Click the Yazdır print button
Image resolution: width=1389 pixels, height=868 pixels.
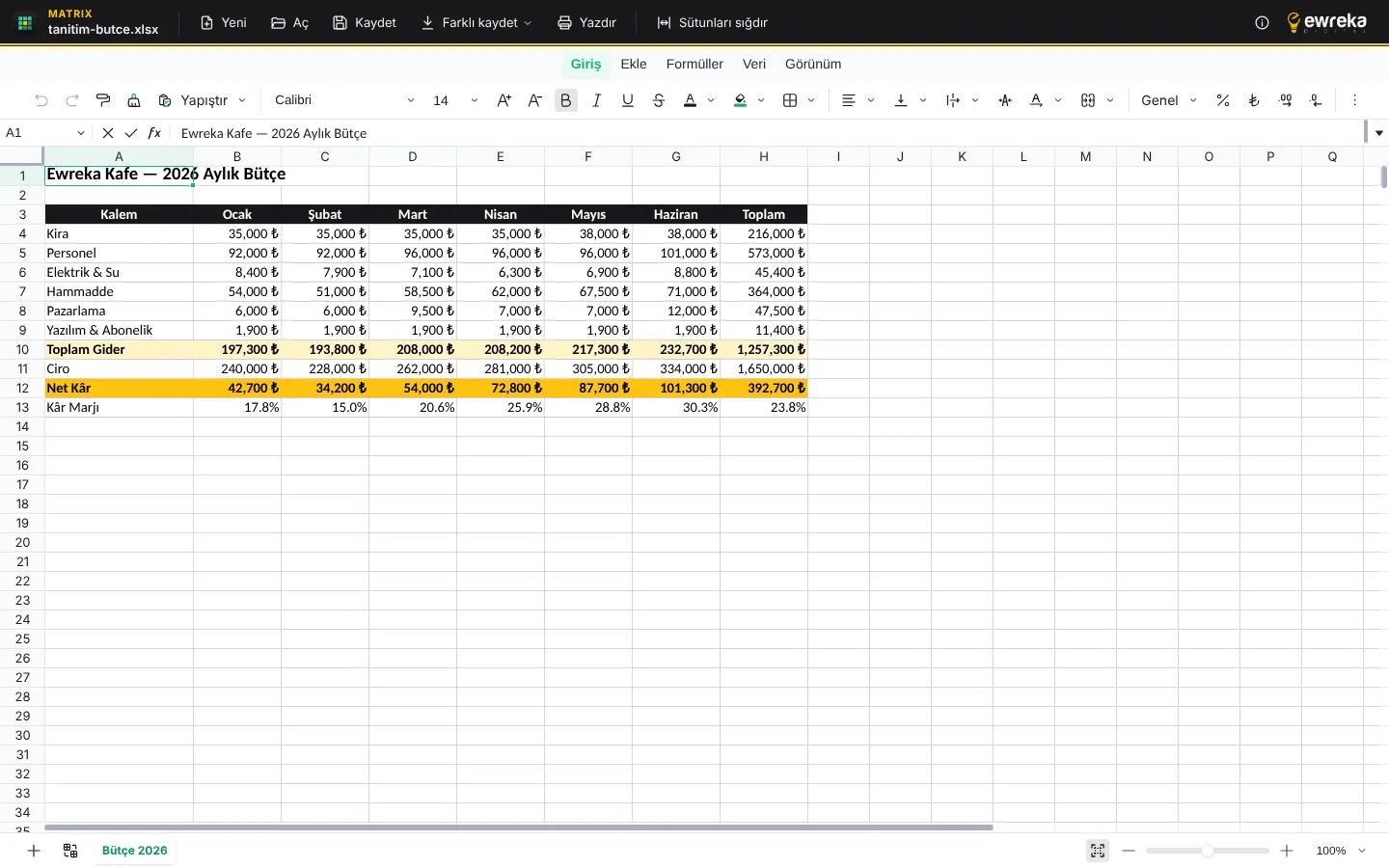click(586, 22)
